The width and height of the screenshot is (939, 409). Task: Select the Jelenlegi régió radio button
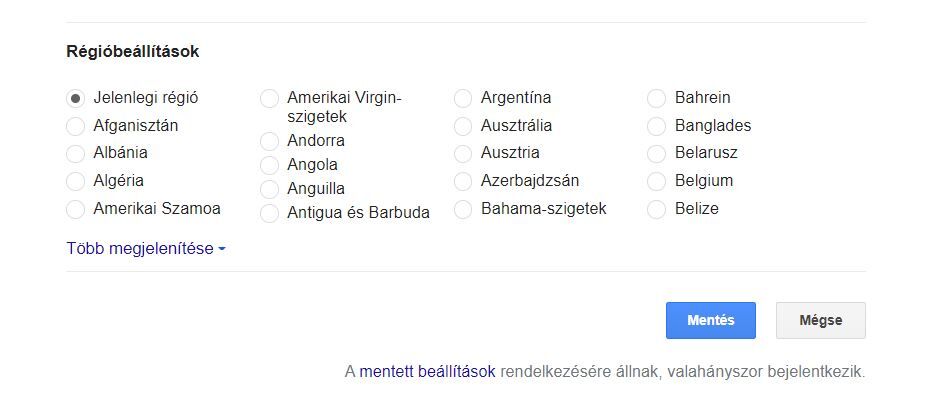point(75,98)
